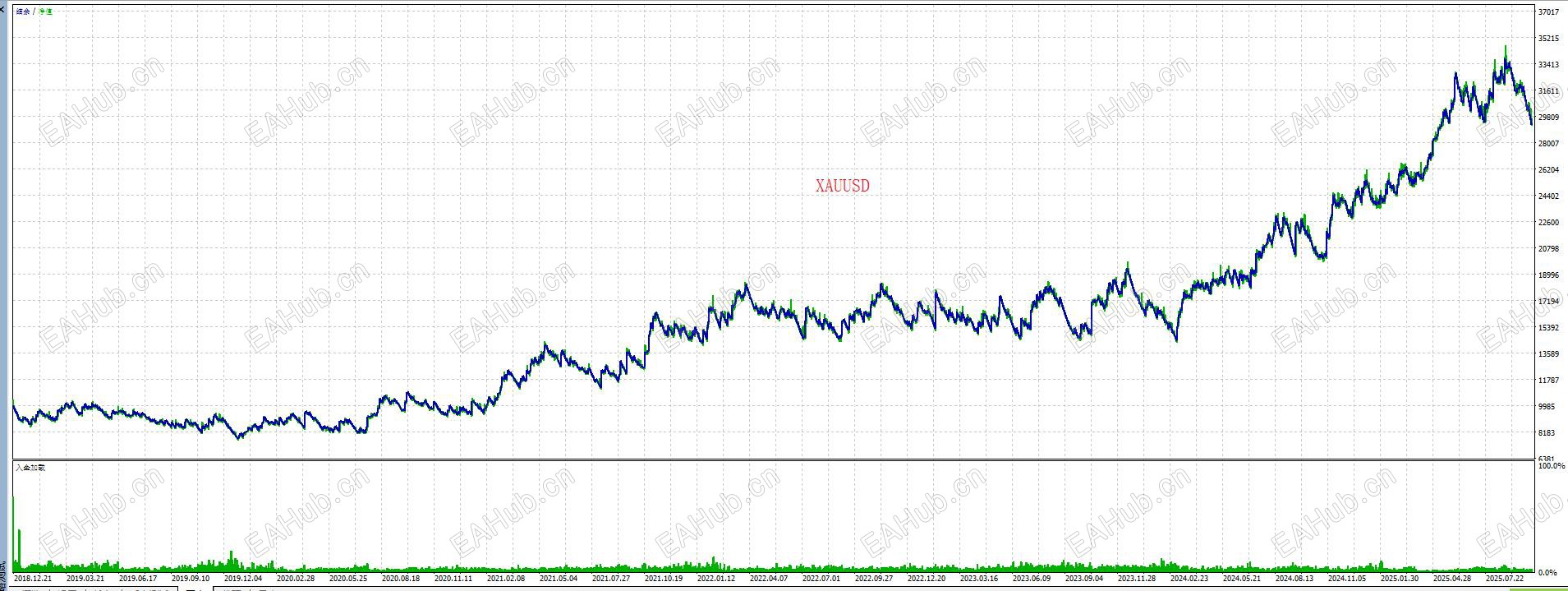Click the 22600 scale label
This screenshot has height=591, width=1568.
coord(1548,223)
